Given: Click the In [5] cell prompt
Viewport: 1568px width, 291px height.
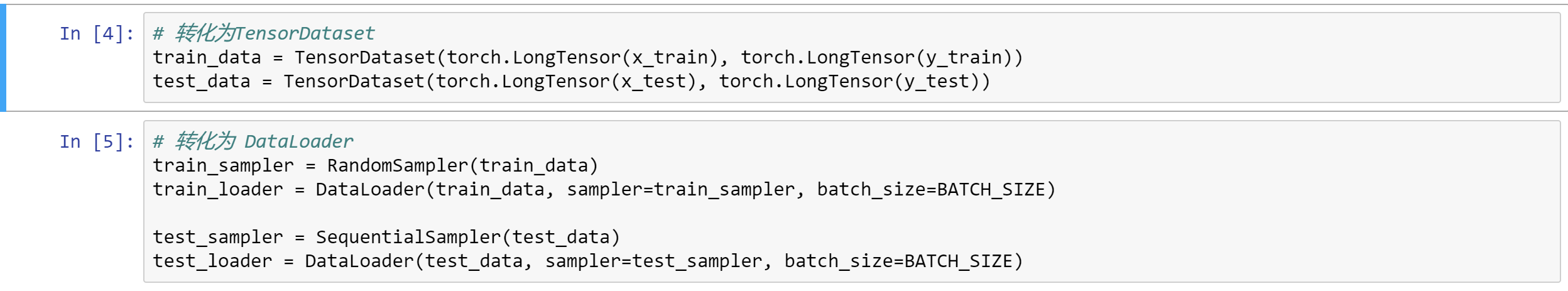Looking at the screenshot, I should tap(97, 142).
